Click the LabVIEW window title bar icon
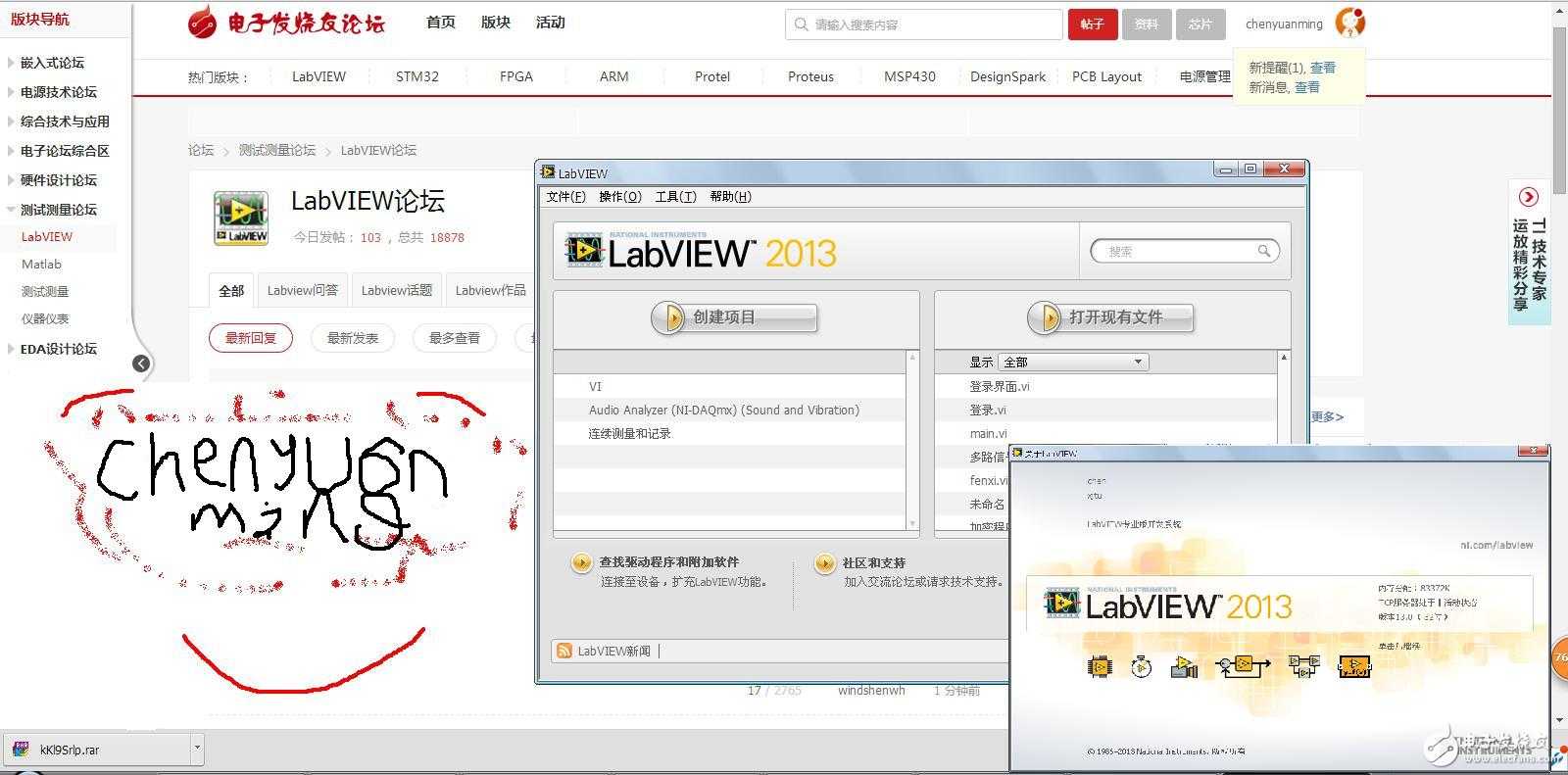Screen dimensions: 1568x775 pyautogui.click(x=548, y=172)
